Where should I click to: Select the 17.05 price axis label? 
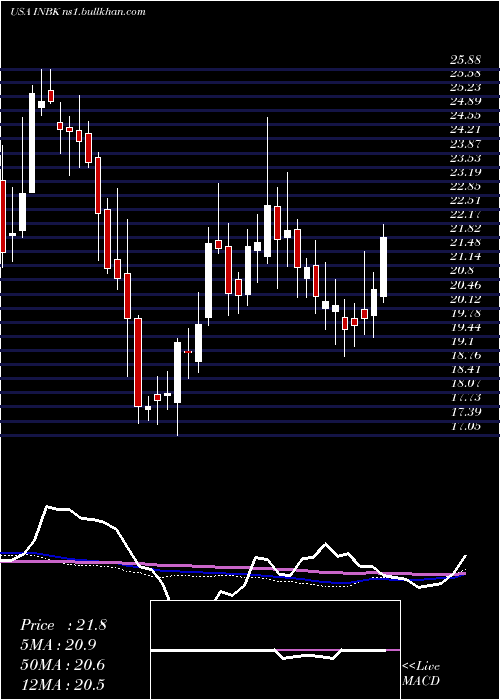coord(464,426)
